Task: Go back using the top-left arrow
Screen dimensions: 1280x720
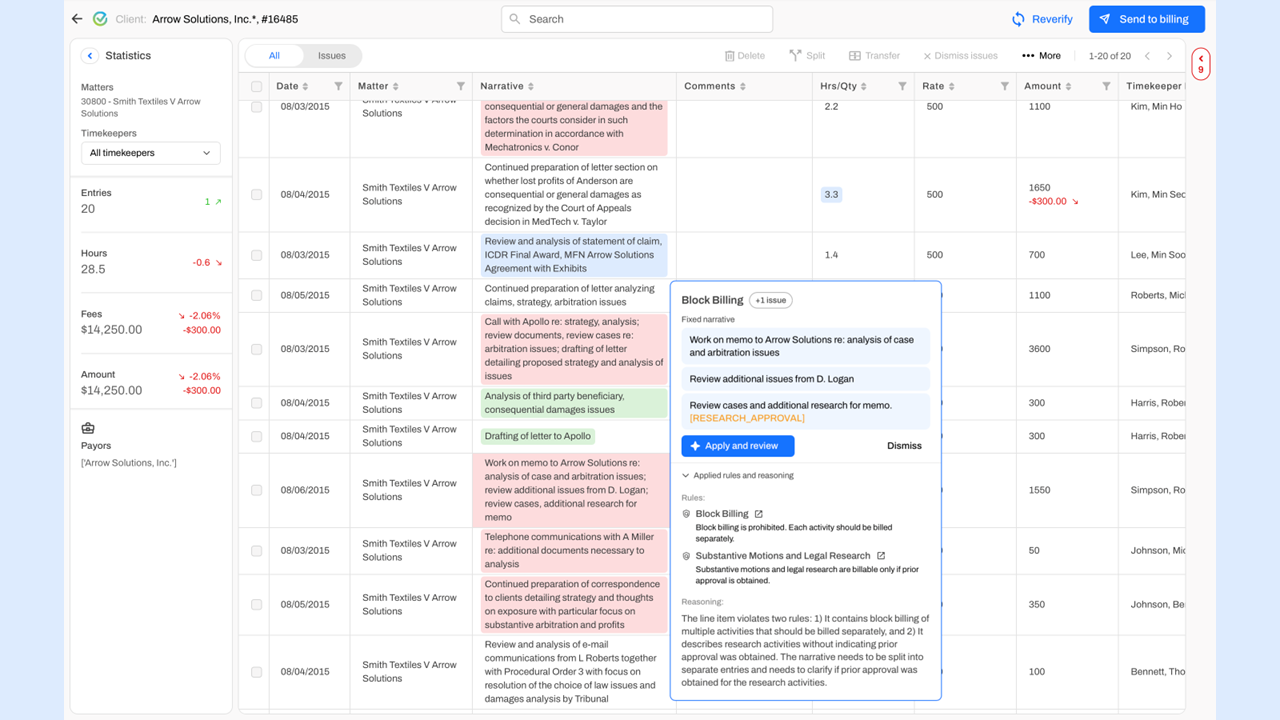Action: pos(77,19)
